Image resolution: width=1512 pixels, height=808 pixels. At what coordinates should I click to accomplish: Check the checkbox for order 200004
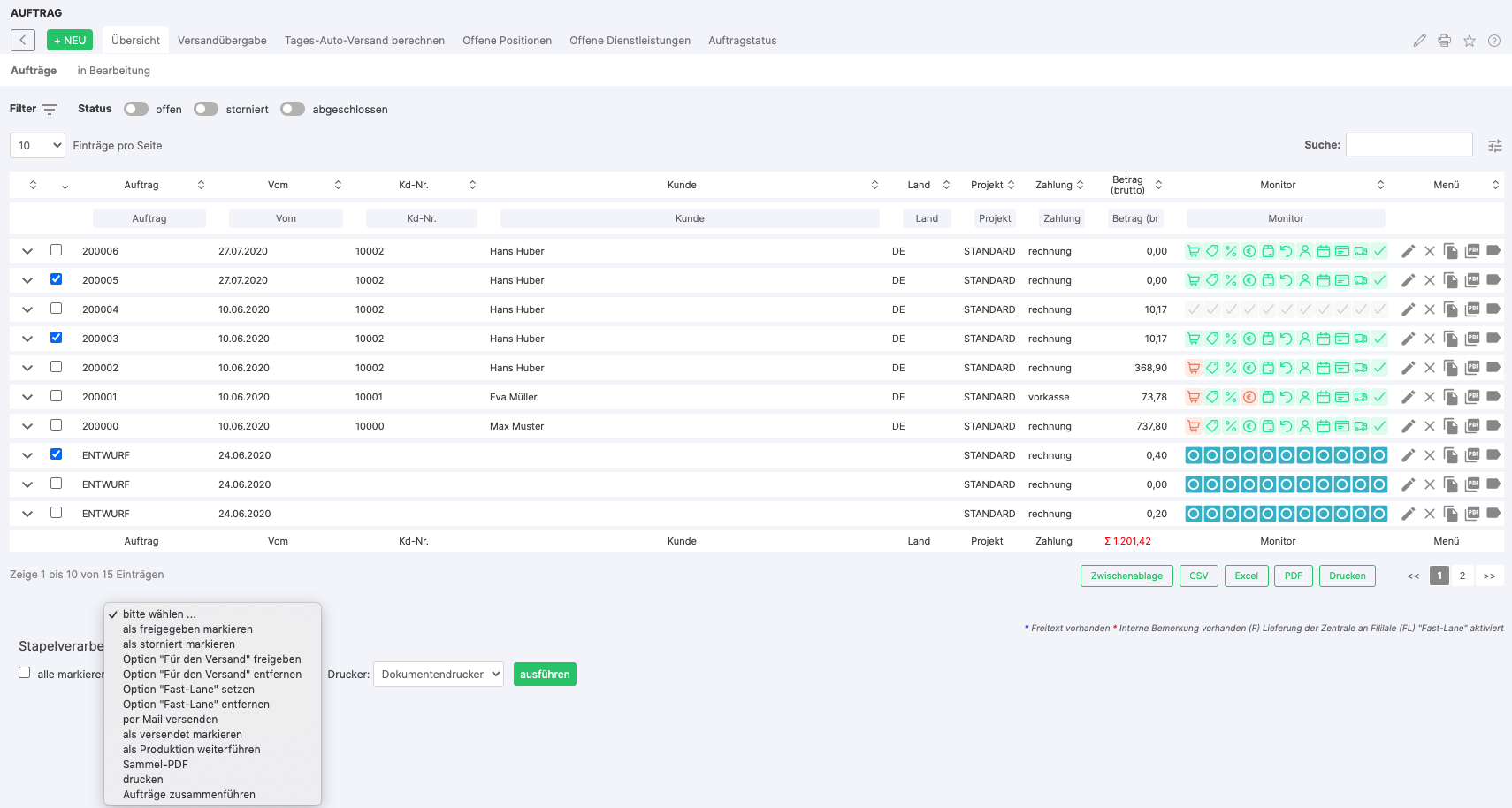pos(57,309)
